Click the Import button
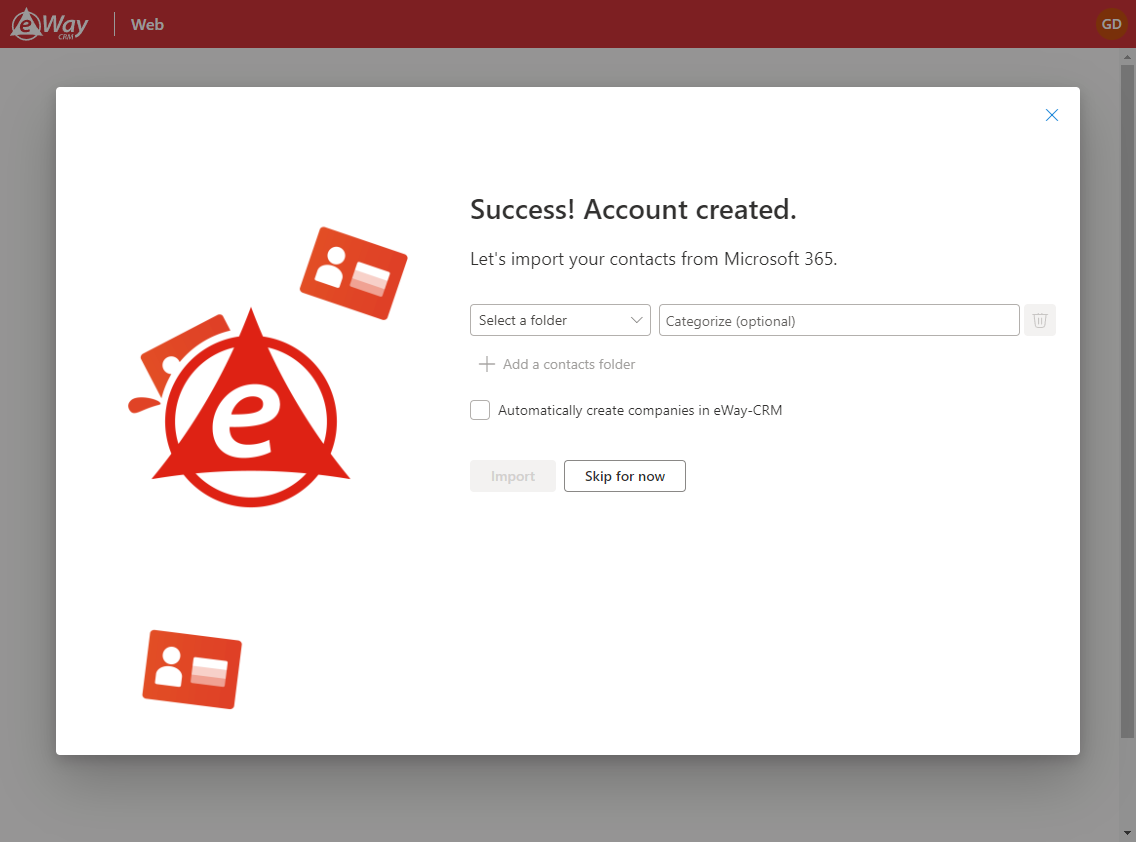Viewport: 1136px width, 842px height. [x=513, y=476]
